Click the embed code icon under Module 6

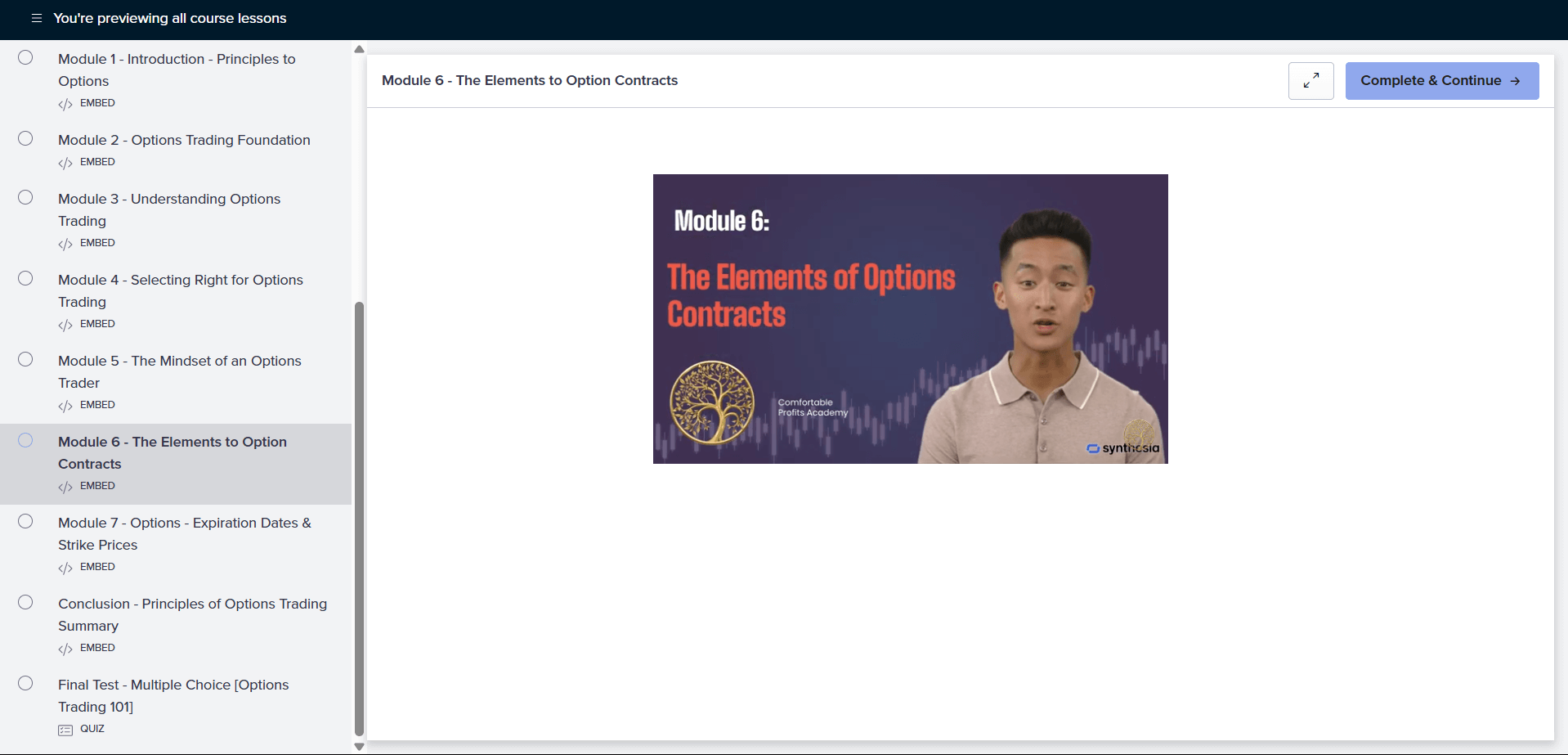click(65, 487)
